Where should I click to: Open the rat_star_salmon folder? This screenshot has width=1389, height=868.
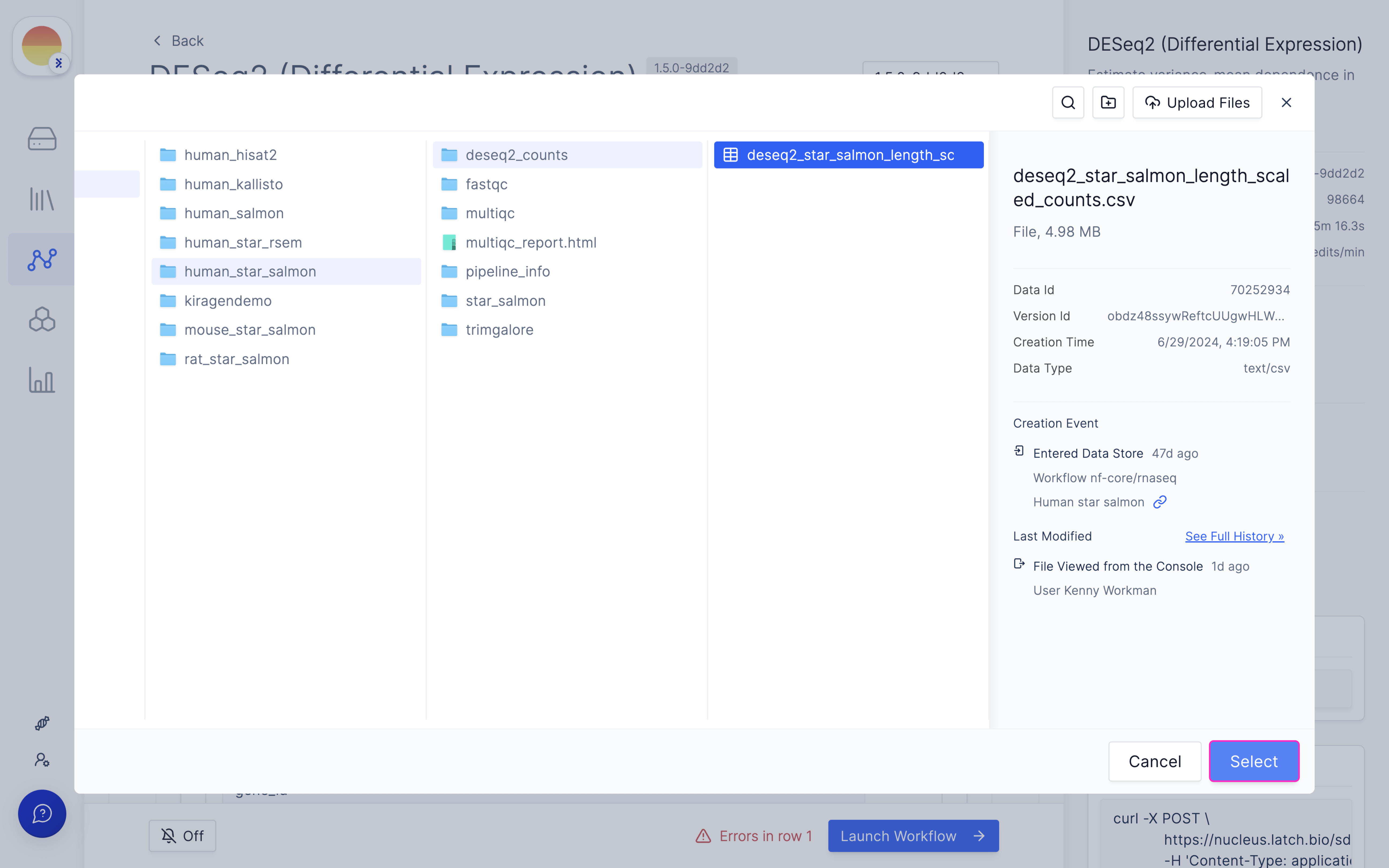coord(286,359)
